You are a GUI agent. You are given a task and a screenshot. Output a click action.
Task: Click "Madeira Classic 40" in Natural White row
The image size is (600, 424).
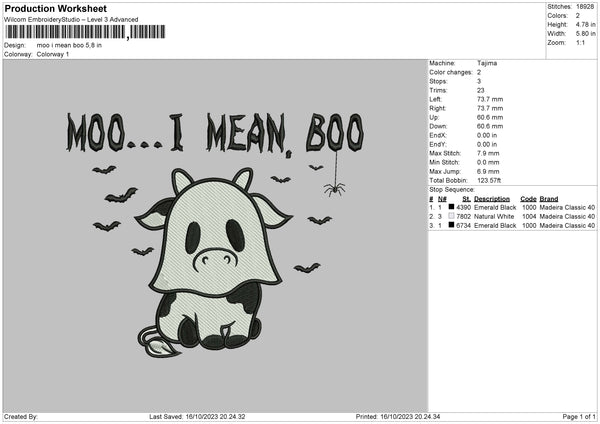coord(567,217)
